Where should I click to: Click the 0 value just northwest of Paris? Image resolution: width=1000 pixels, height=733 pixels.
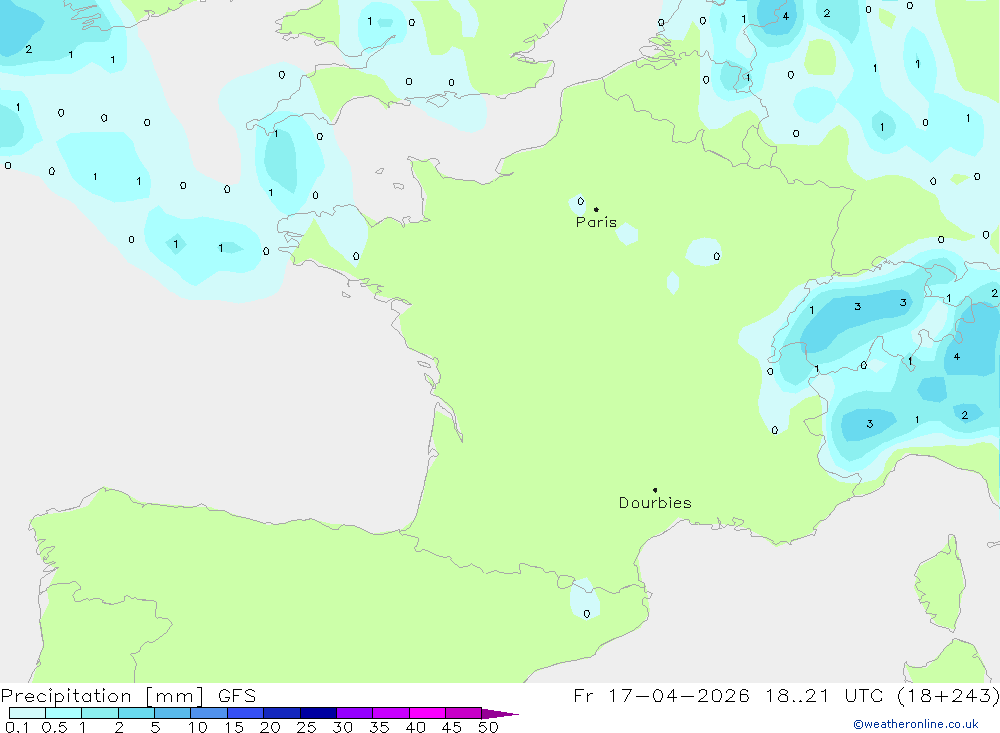(580, 202)
